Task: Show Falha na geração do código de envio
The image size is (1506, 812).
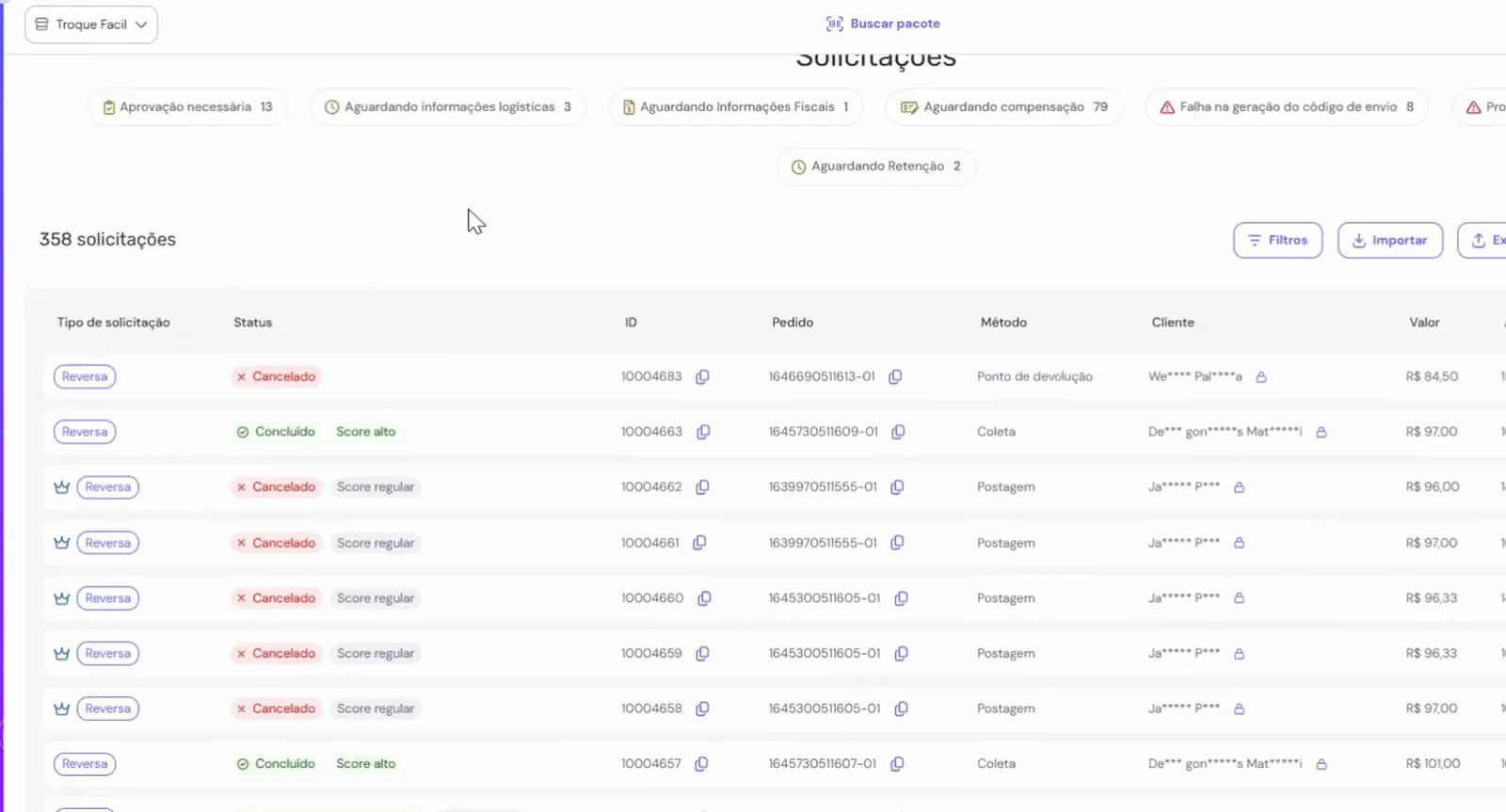Action: pos(1287,107)
